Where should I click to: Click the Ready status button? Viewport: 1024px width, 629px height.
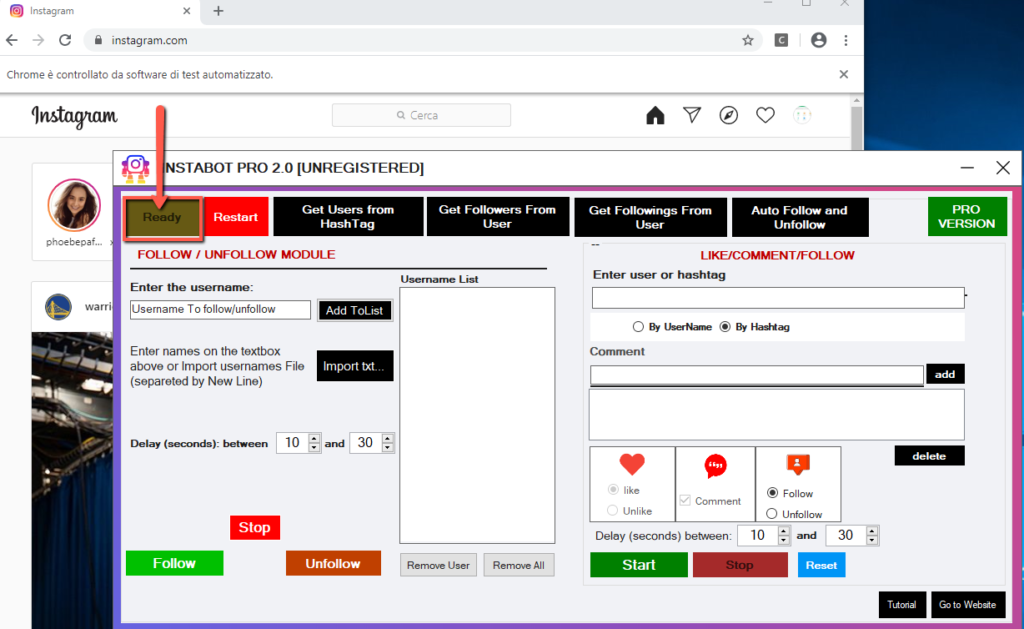tap(162, 217)
